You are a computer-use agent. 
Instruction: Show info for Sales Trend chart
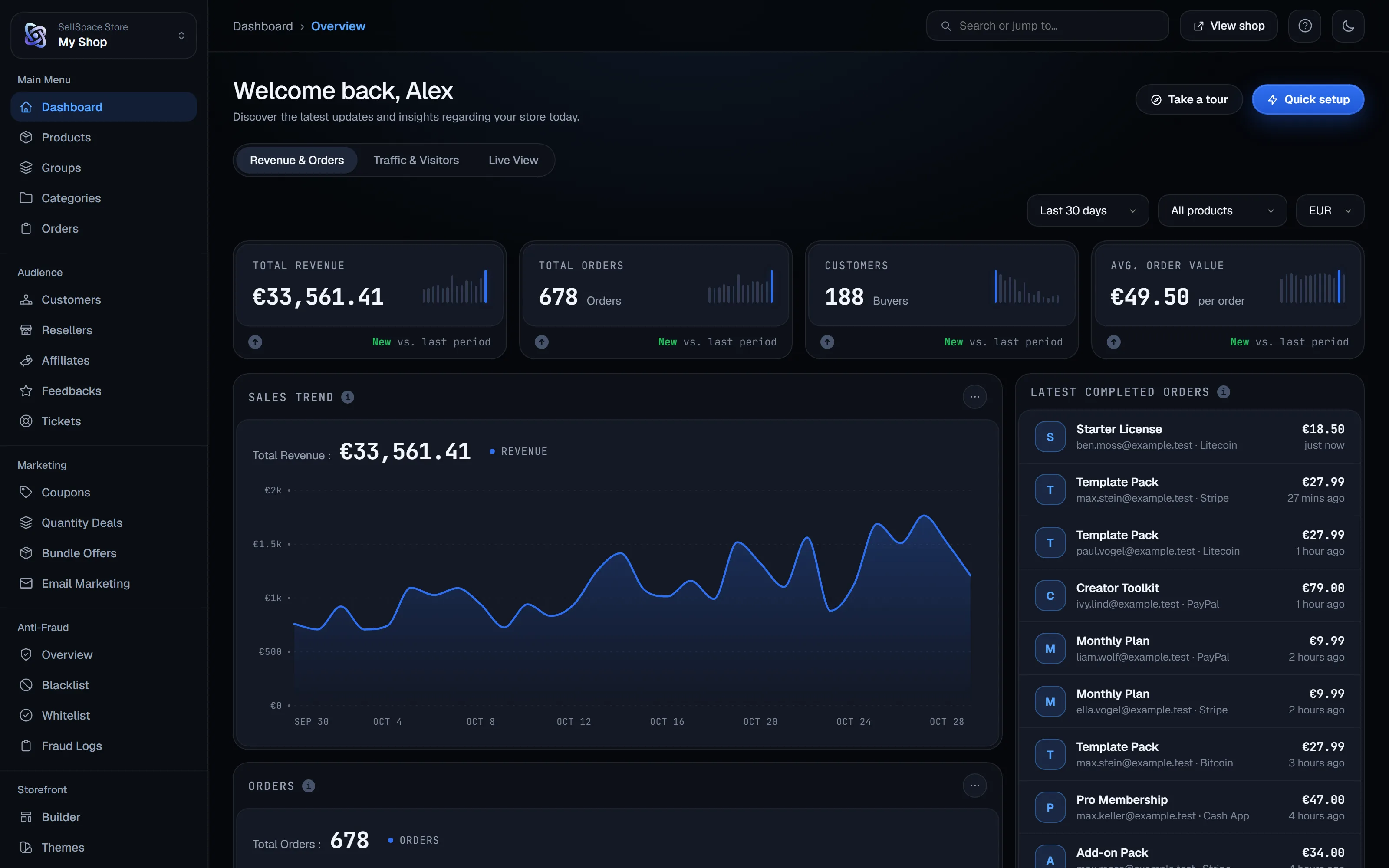(x=347, y=397)
